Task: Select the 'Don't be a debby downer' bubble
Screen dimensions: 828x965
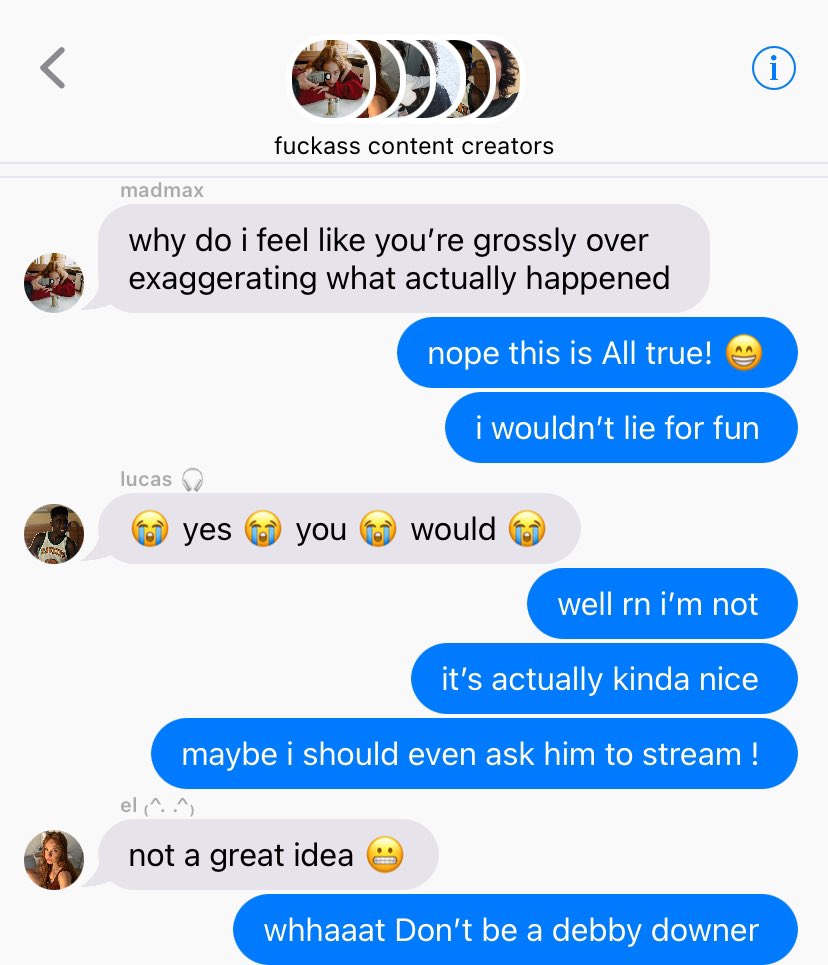Action: (515, 929)
